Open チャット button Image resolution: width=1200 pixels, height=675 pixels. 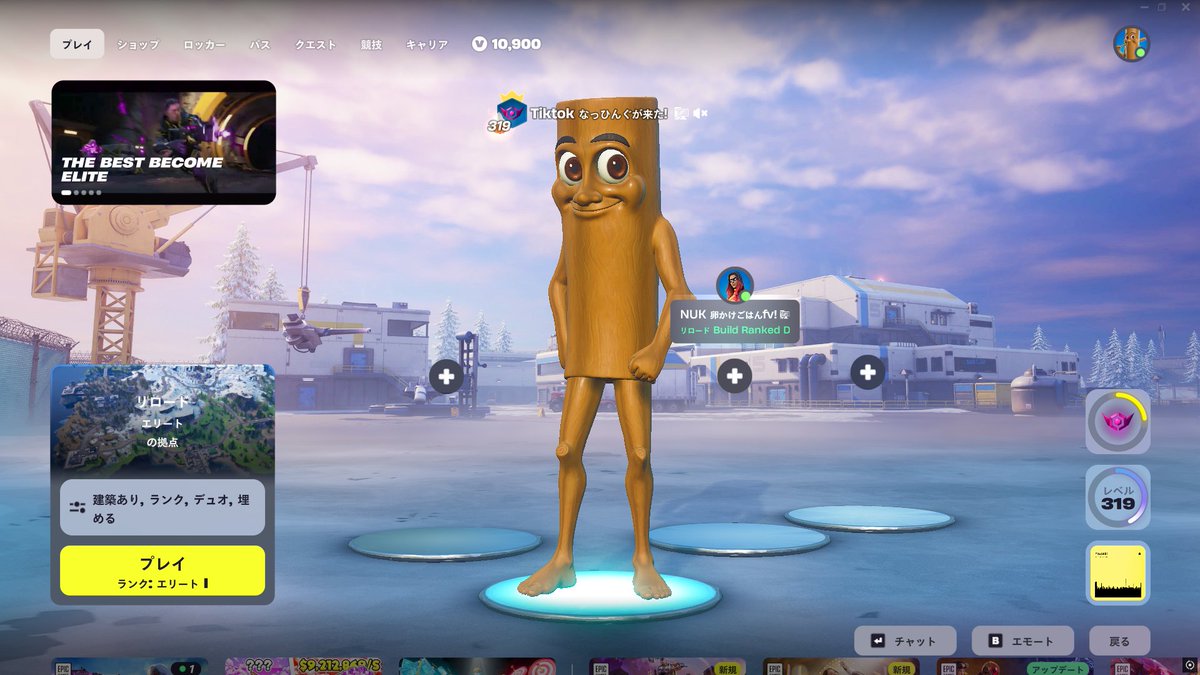(905, 641)
